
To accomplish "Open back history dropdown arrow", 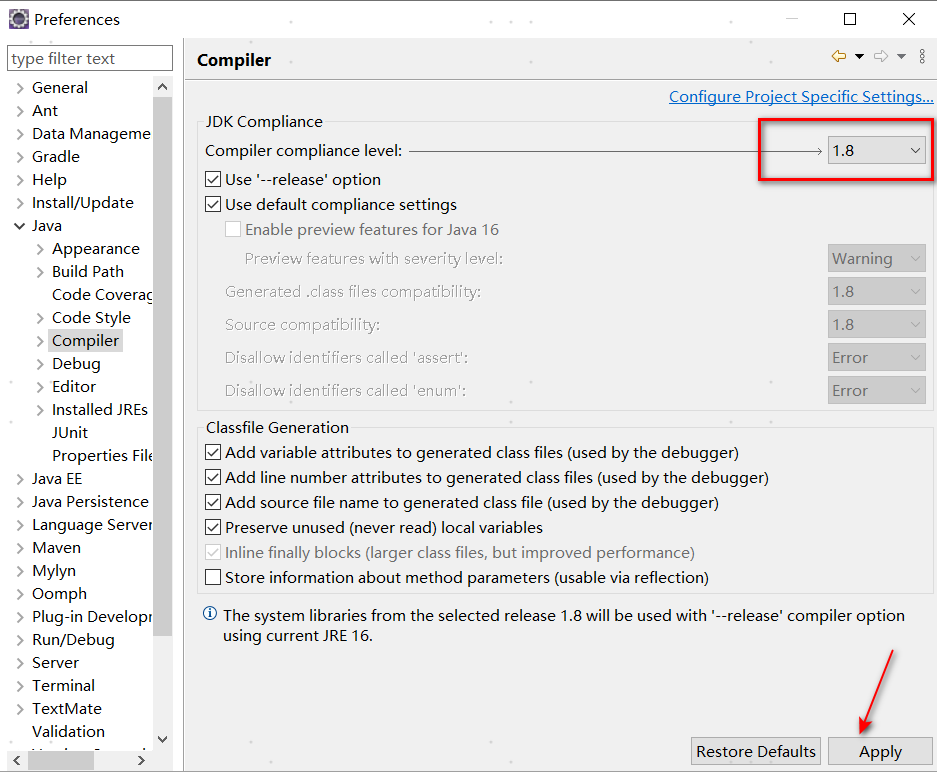I will (859, 57).
